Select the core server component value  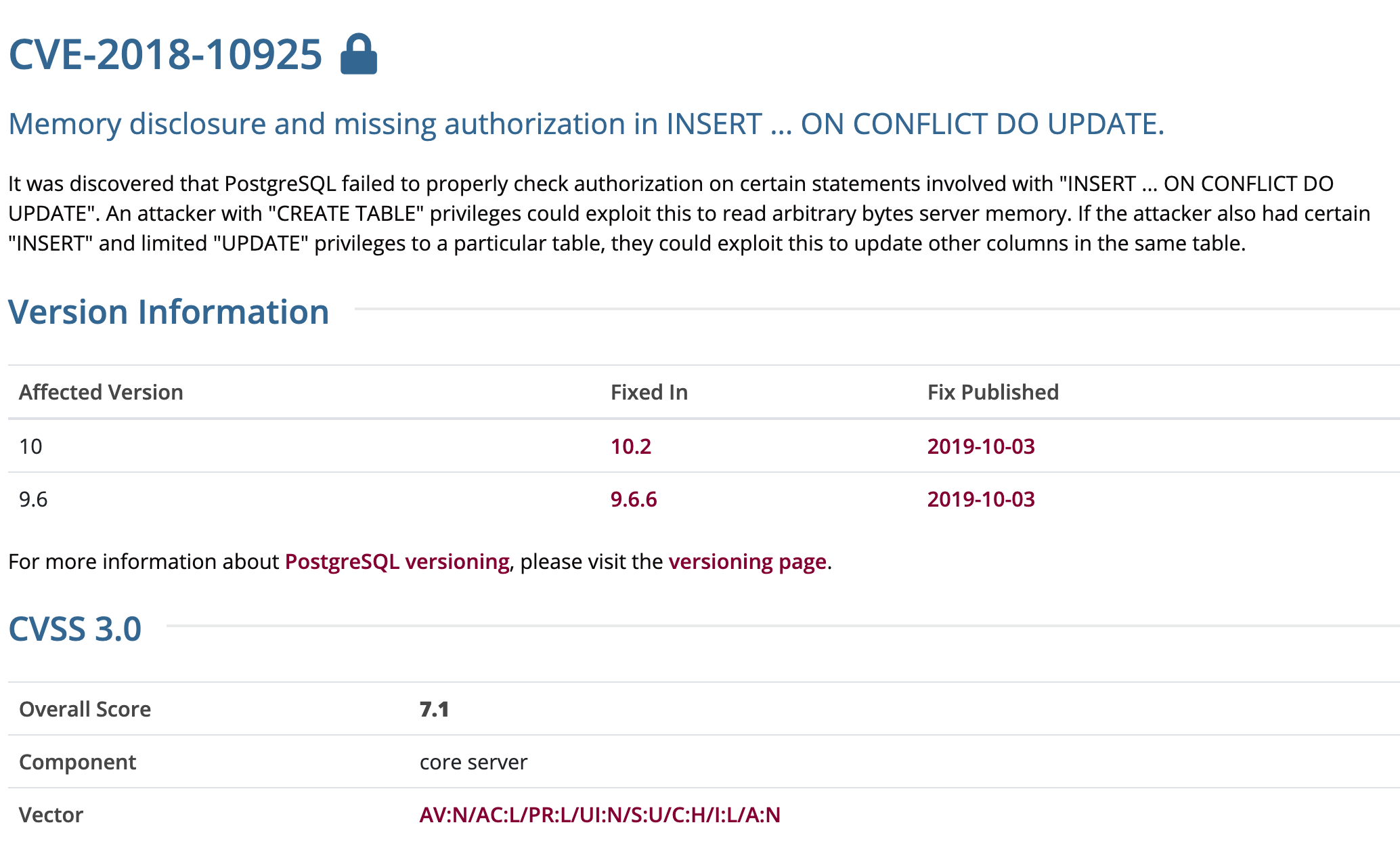pos(473,762)
